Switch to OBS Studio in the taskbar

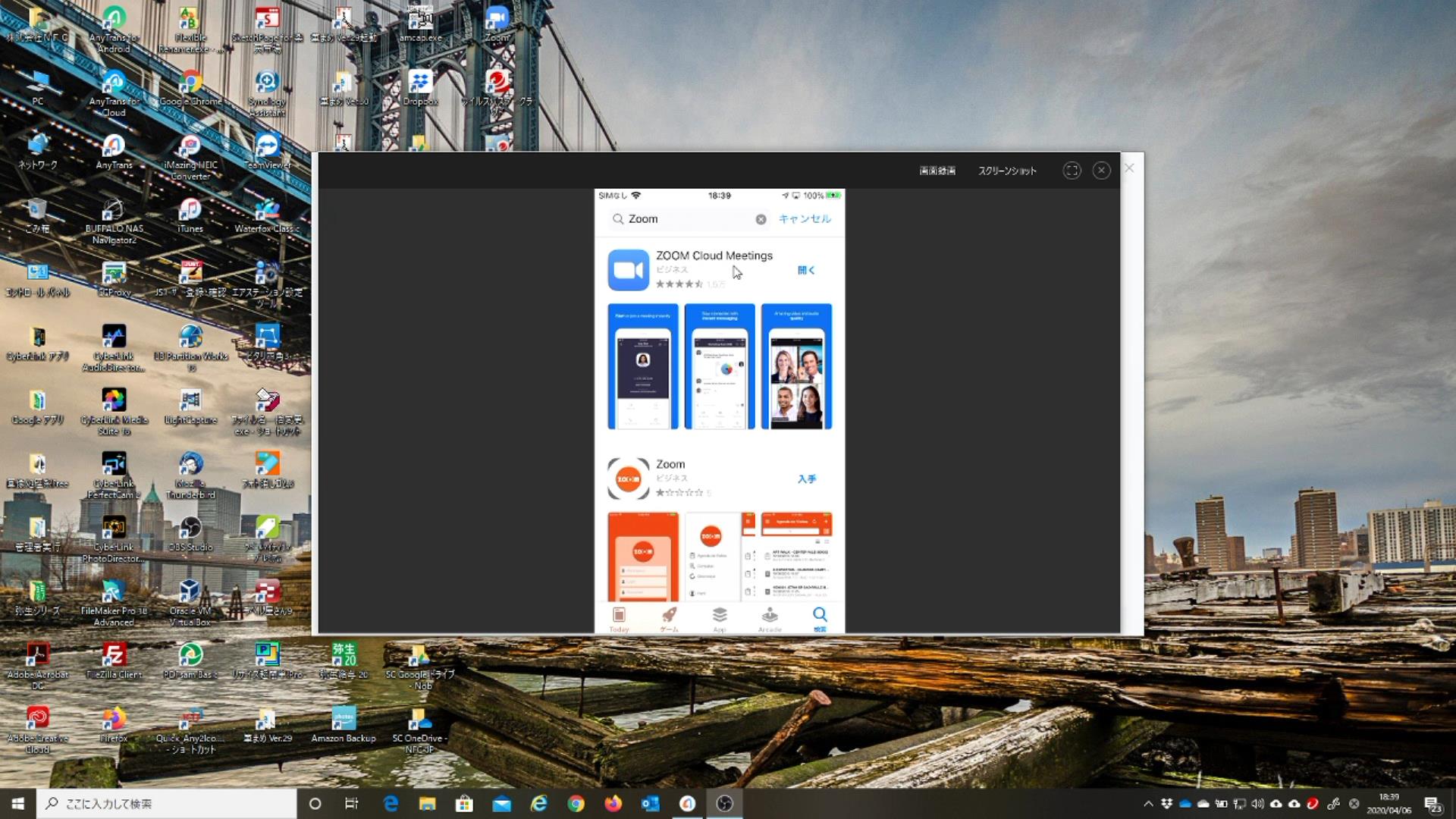724,804
